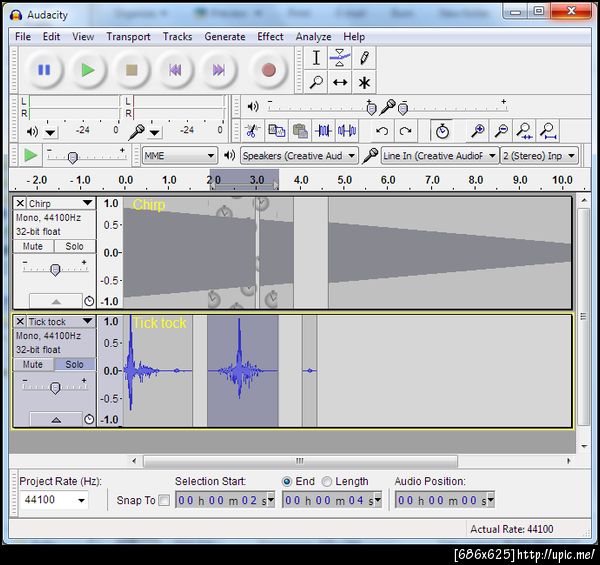The image size is (600, 565).
Task: Click the Undo arrow icon
Action: coord(382,131)
